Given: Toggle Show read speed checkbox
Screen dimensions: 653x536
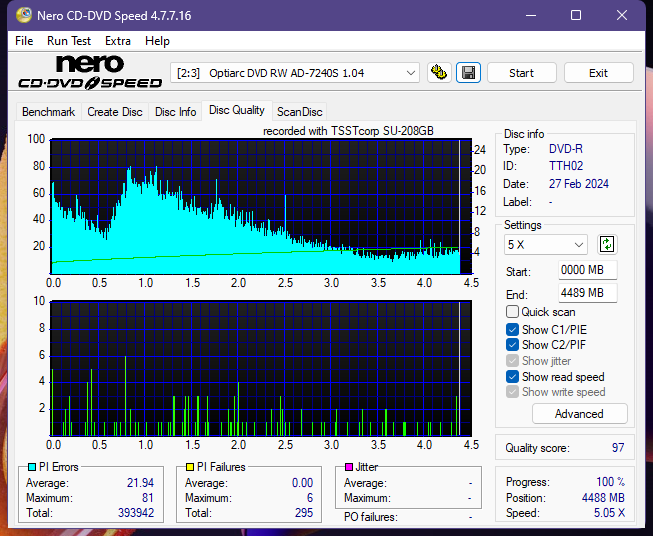Looking at the screenshot, I should [x=512, y=376].
